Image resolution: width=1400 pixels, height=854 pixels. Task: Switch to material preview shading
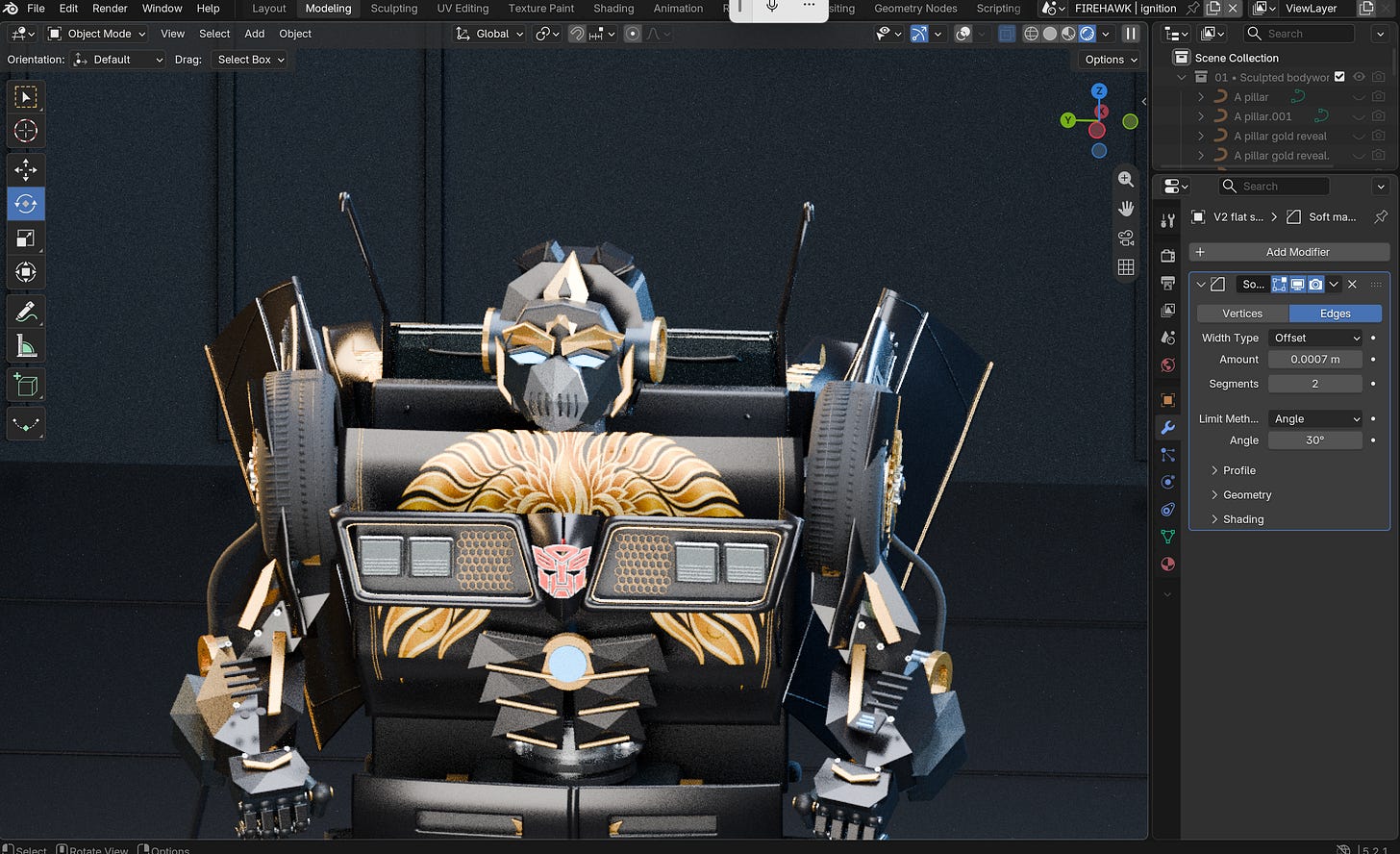[x=1068, y=34]
